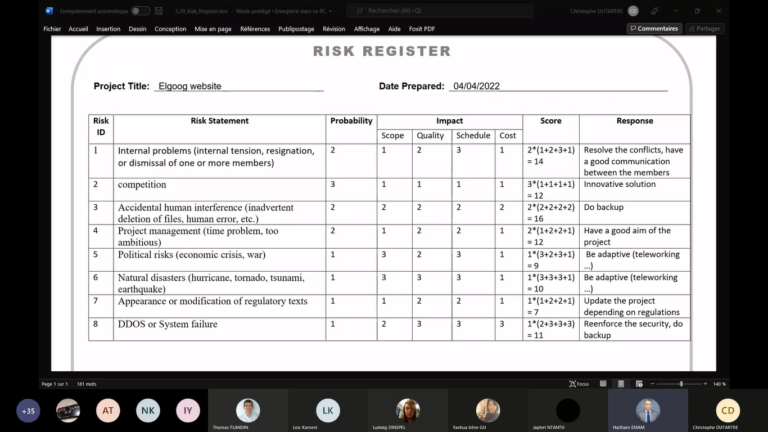The height and width of the screenshot is (432, 768).
Task: Click the RISK REGISTER document heading
Action: click(x=382, y=51)
